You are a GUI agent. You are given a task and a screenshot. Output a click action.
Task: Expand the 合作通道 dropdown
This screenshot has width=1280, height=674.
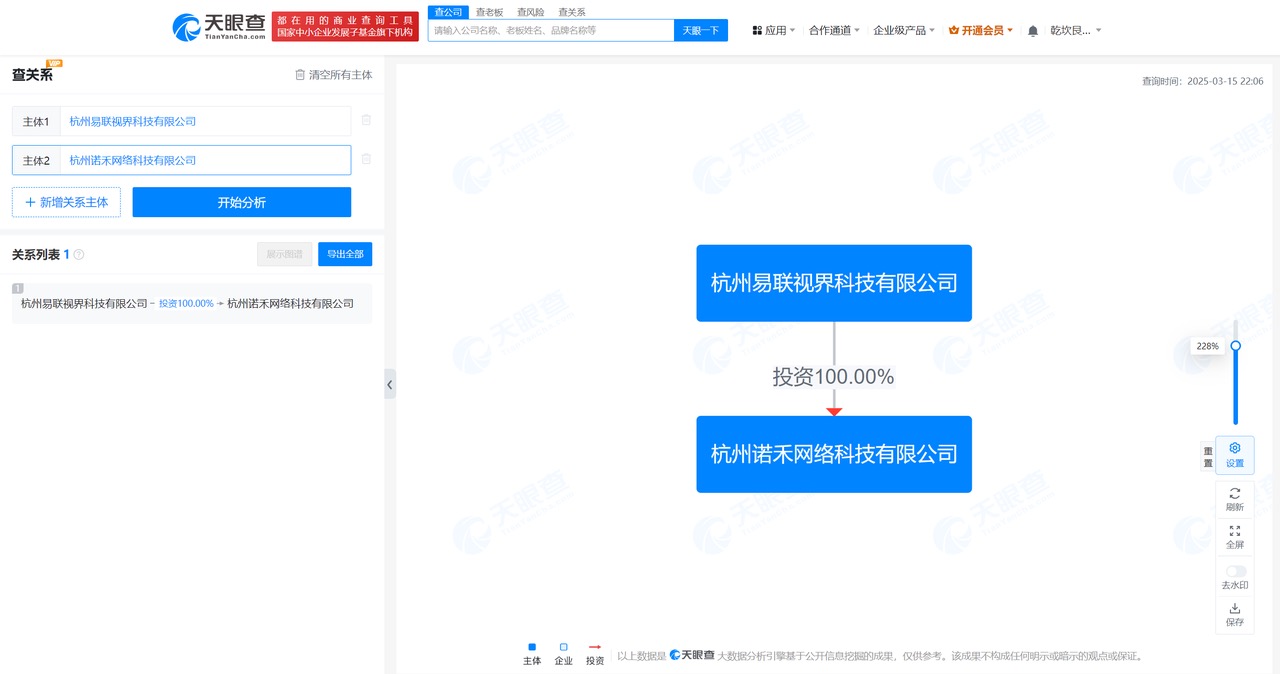pyautogui.click(x=835, y=31)
